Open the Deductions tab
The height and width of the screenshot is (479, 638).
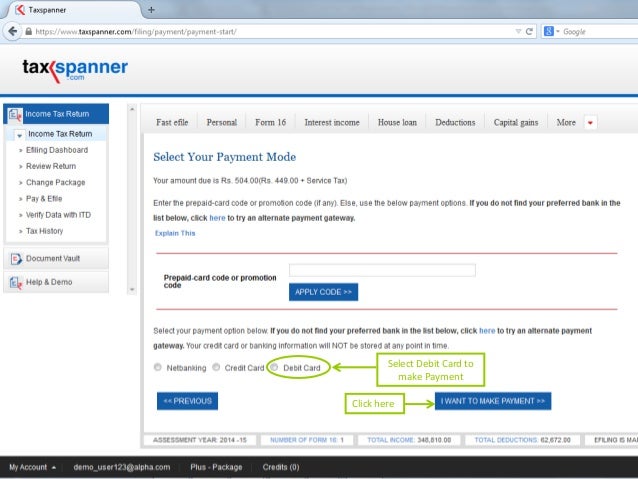tap(455, 122)
